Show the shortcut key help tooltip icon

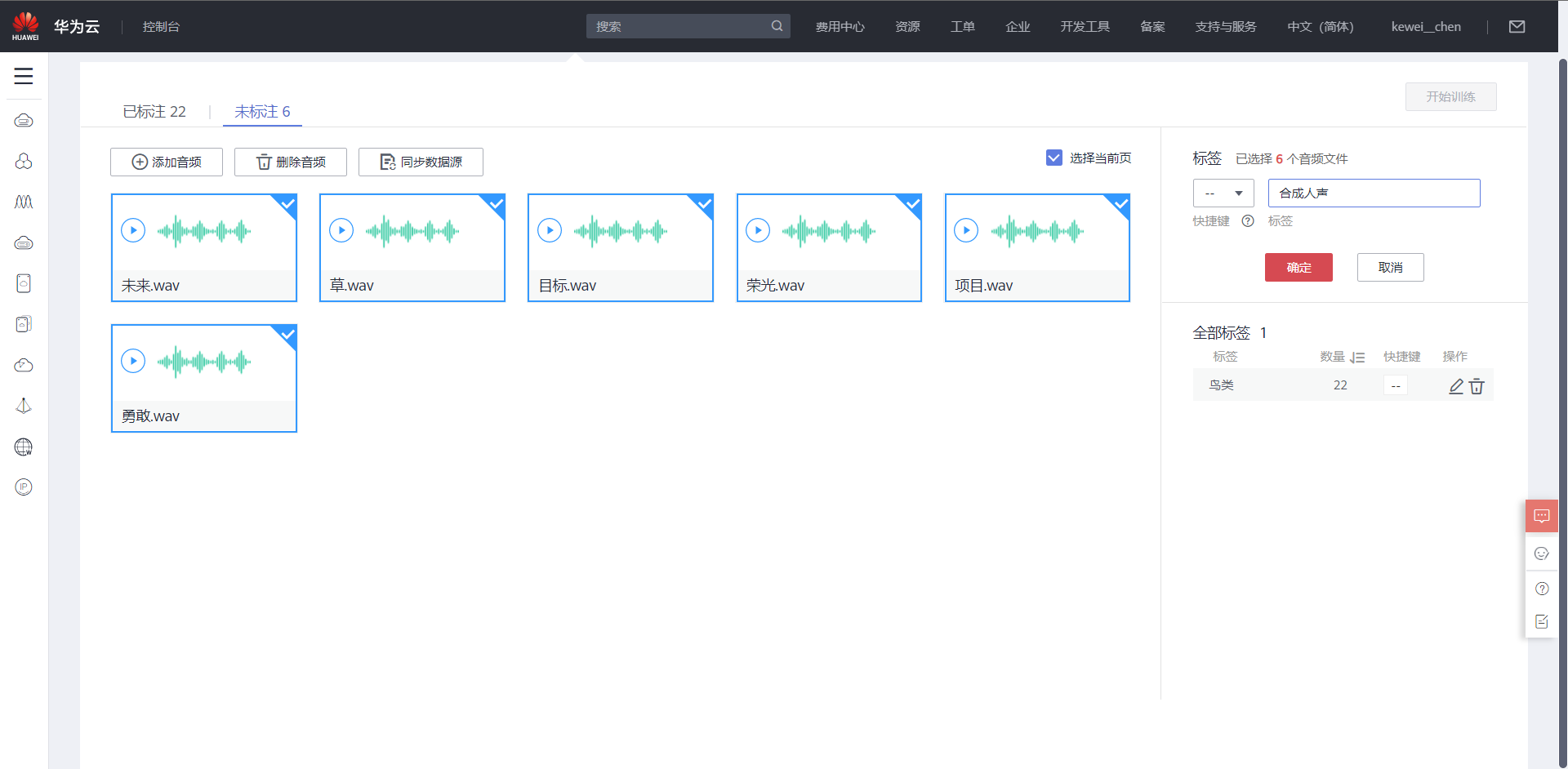1248,220
